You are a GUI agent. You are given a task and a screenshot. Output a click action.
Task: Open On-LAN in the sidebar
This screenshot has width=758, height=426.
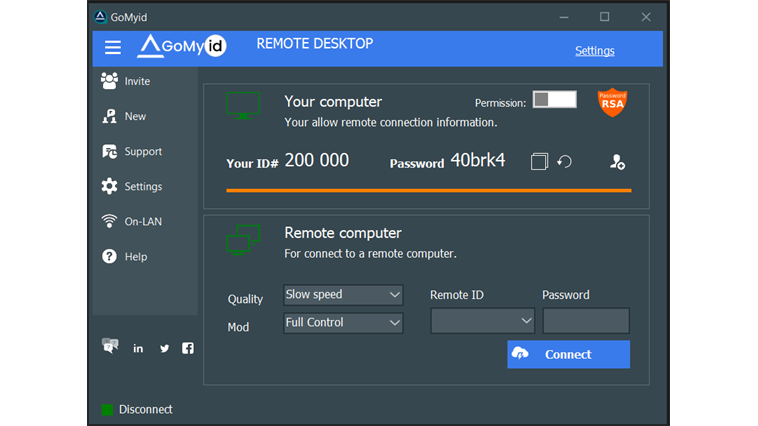(132, 221)
